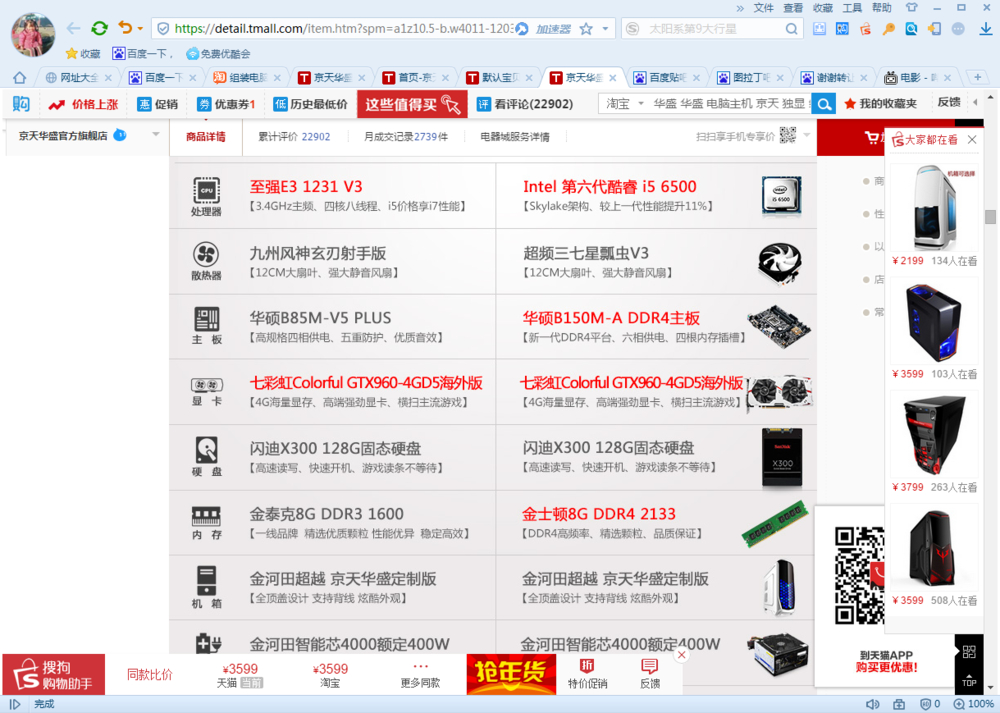Switch to the 百度贴吧 browser tab
Image resolution: width=1000 pixels, height=713 pixels.
[x=666, y=78]
